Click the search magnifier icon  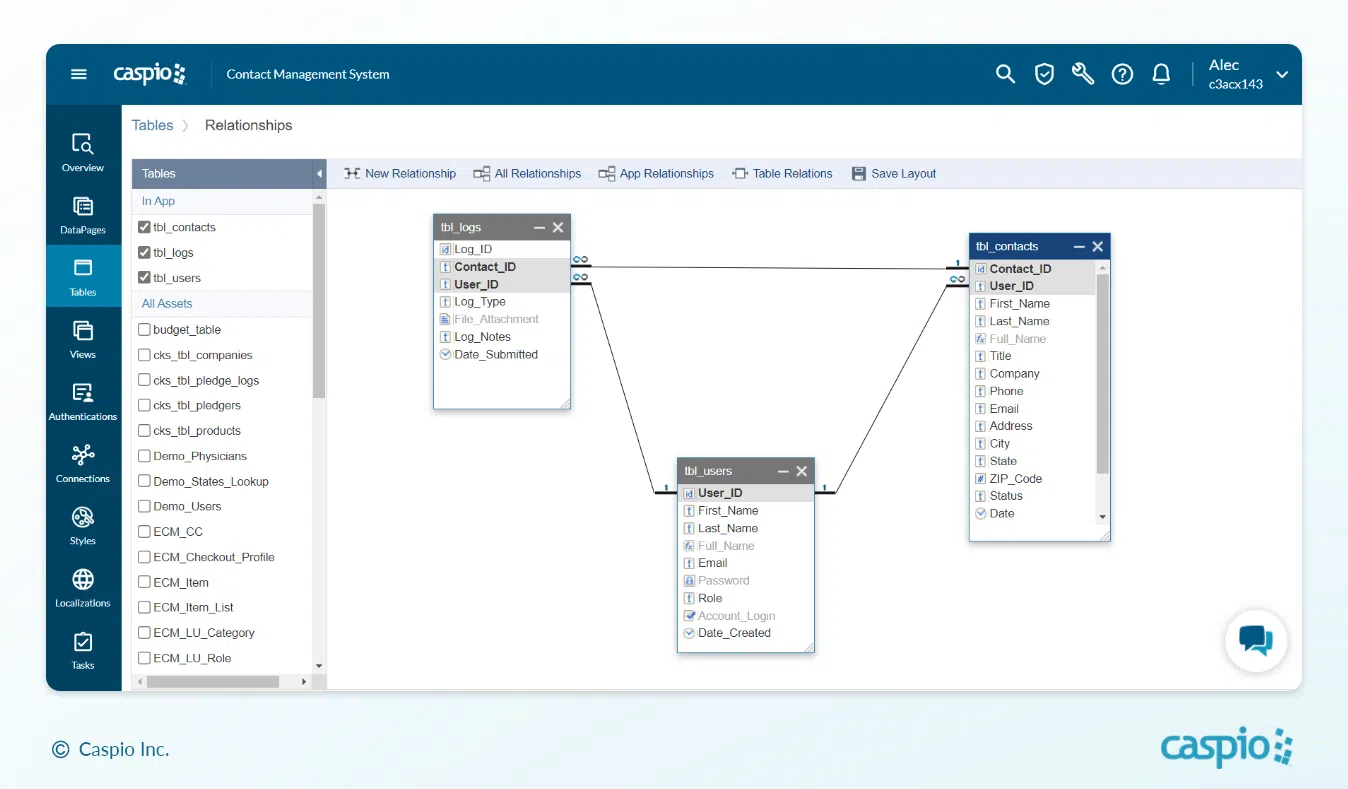(x=1005, y=74)
